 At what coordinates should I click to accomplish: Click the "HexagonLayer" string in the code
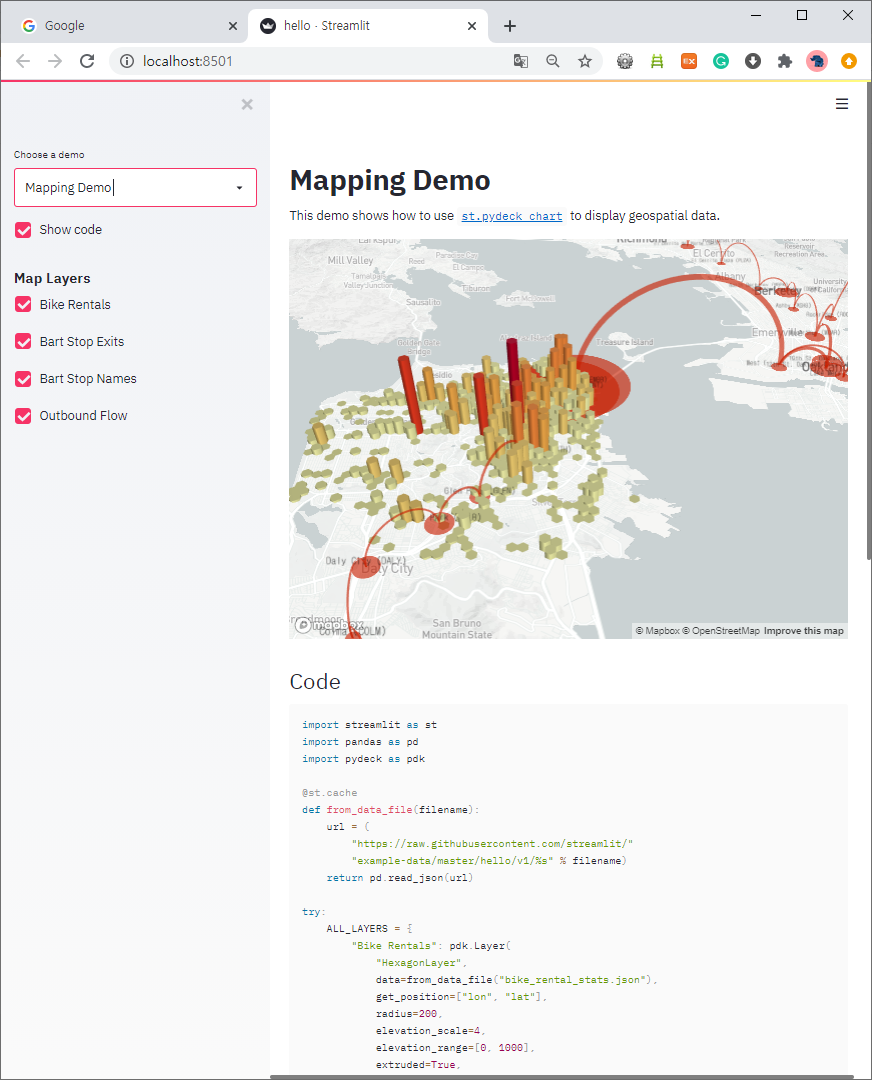coord(420,963)
